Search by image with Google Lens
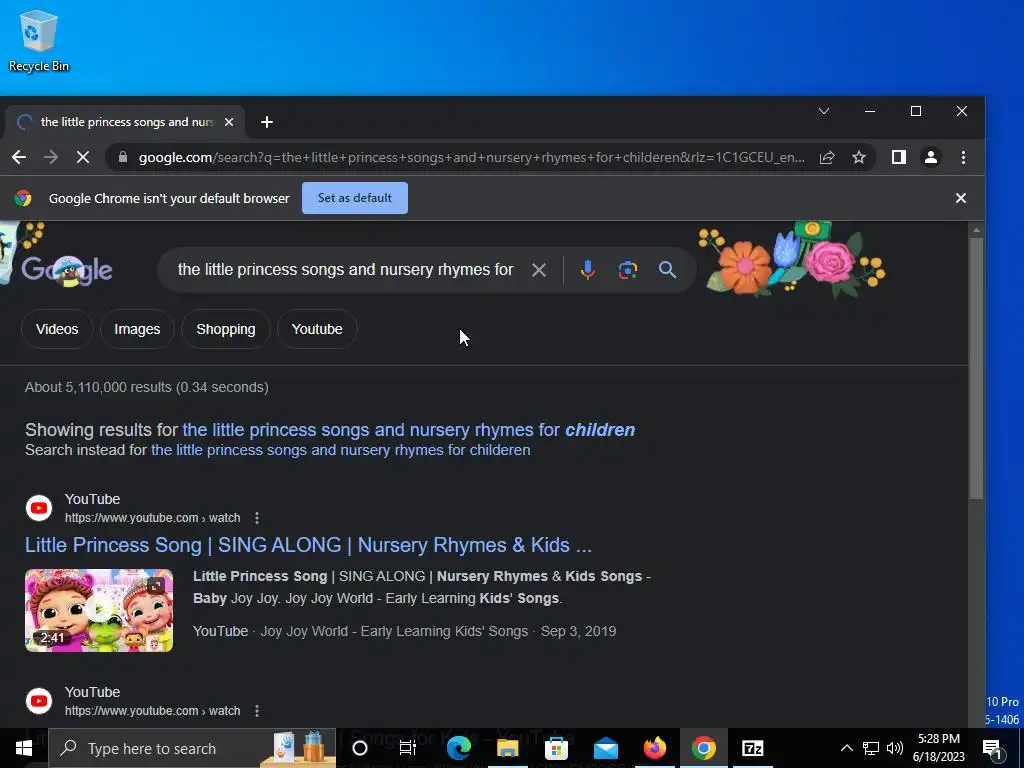This screenshot has width=1024, height=768. coord(628,270)
